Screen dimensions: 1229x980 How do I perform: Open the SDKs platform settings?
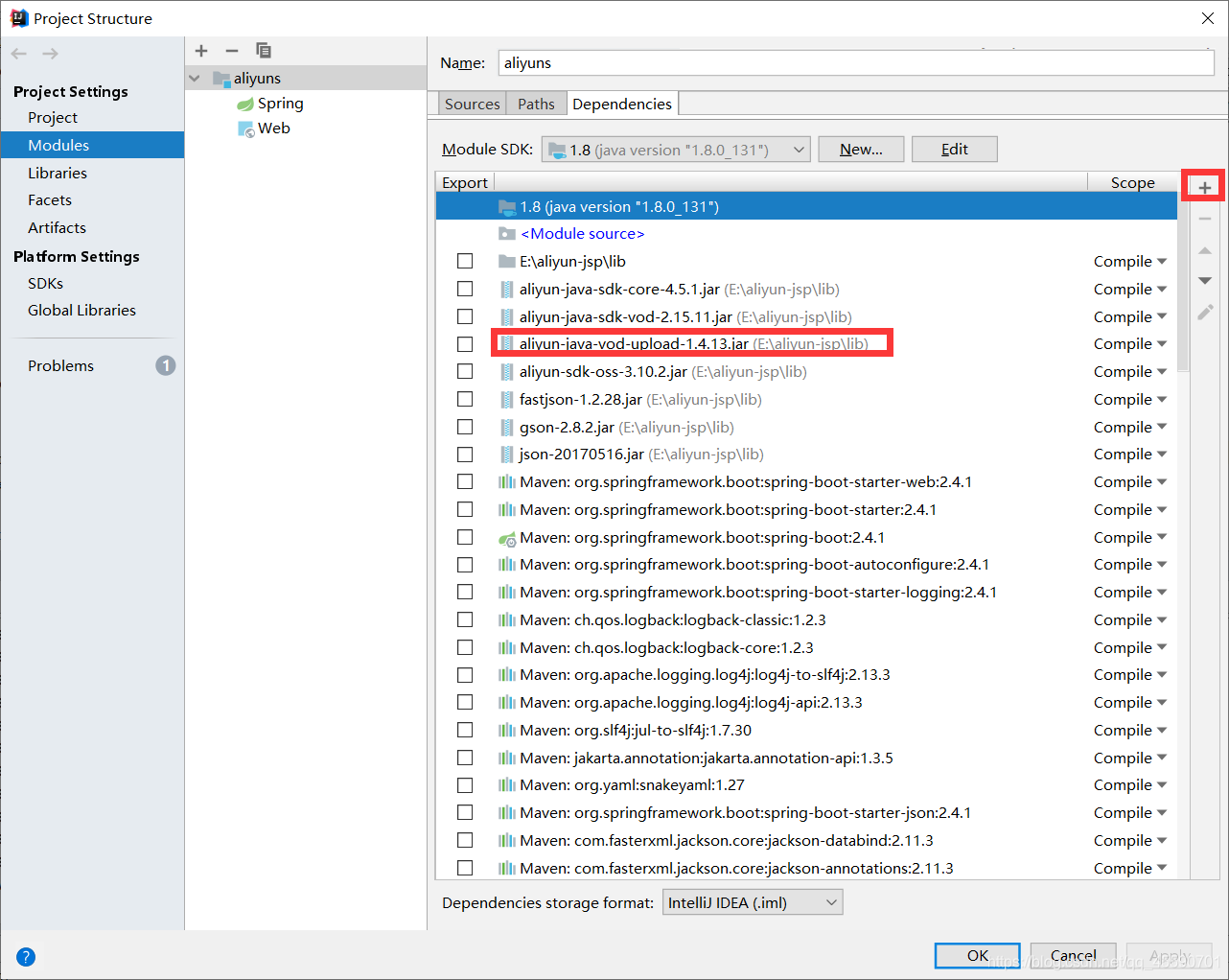(x=45, y=283)
